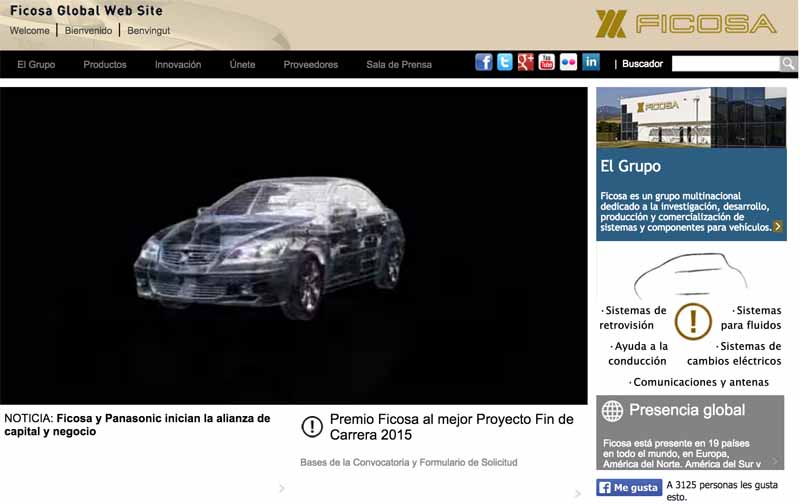
Task: Click the transparent car animation banner
Action: pyautogui.click(x=294, y=246)
